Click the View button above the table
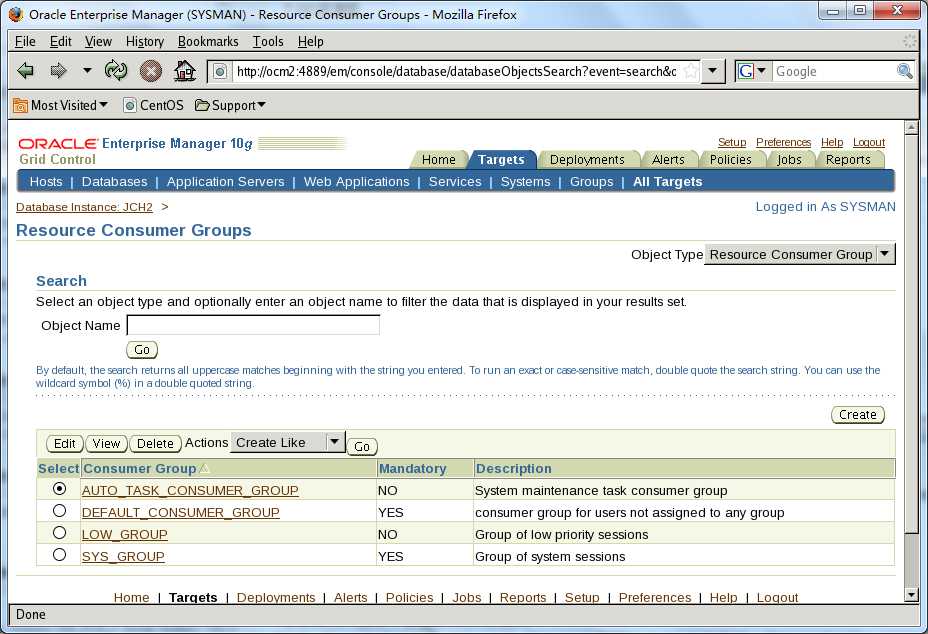This screenshot has width=928, height=634. 106,443
